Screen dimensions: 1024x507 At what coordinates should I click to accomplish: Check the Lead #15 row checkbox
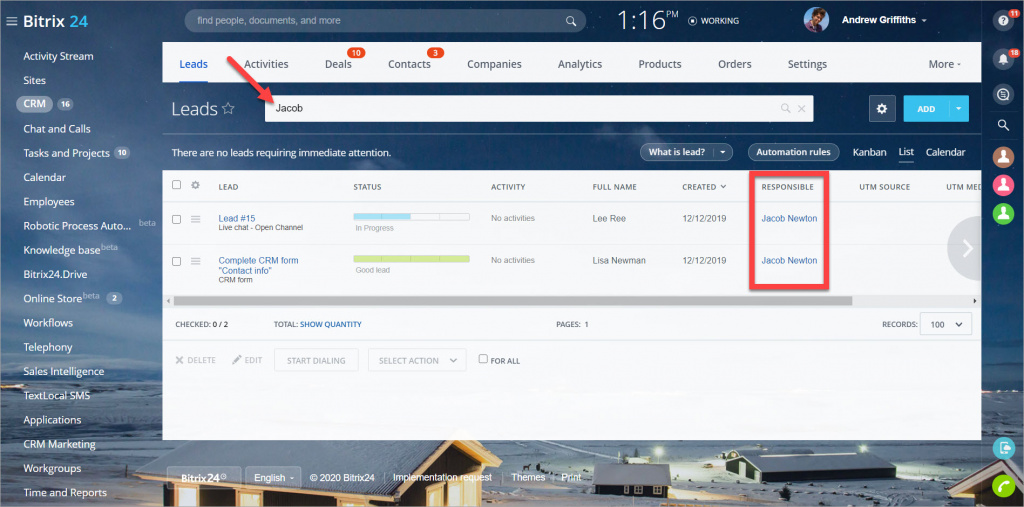(x=176, y=220)
